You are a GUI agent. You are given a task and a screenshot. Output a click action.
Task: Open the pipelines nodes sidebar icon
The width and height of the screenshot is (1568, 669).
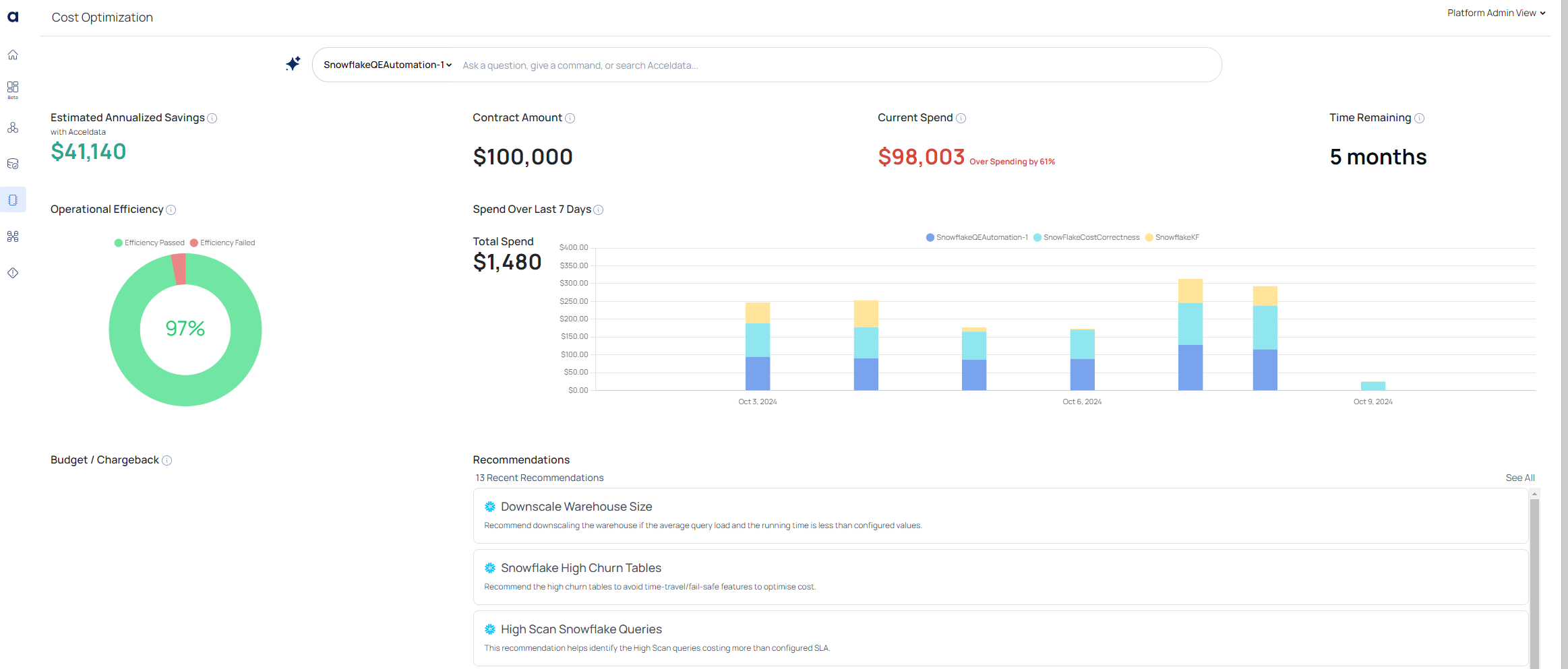13,236
